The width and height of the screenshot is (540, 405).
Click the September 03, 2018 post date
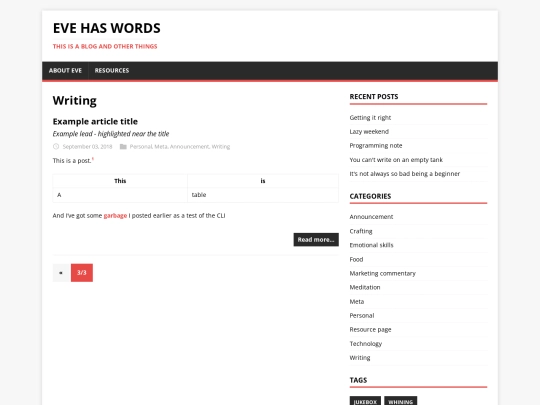pyautogui.click(x=87, y=147)
